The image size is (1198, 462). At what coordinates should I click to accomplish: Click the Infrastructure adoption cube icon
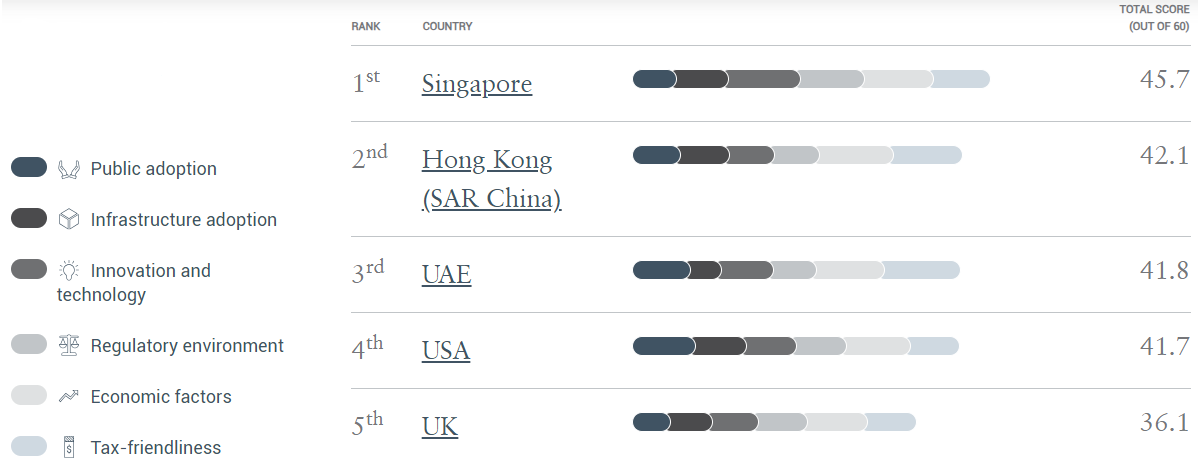69,220
